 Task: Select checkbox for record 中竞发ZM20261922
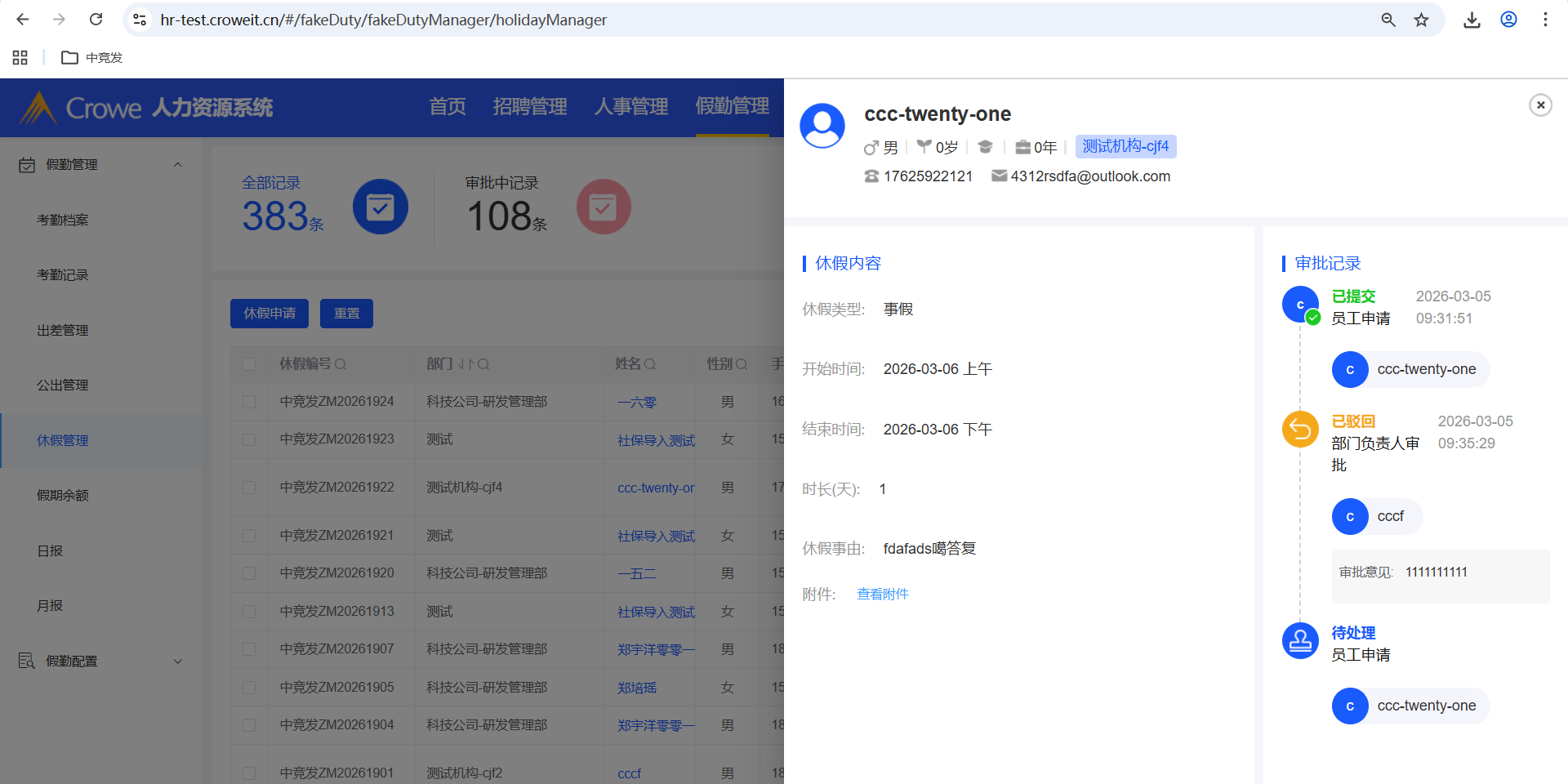pos(249,488)
